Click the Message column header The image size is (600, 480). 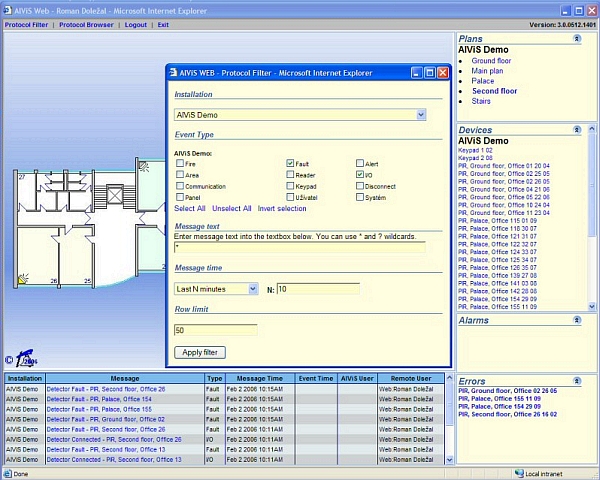click(x=125, y=378)
